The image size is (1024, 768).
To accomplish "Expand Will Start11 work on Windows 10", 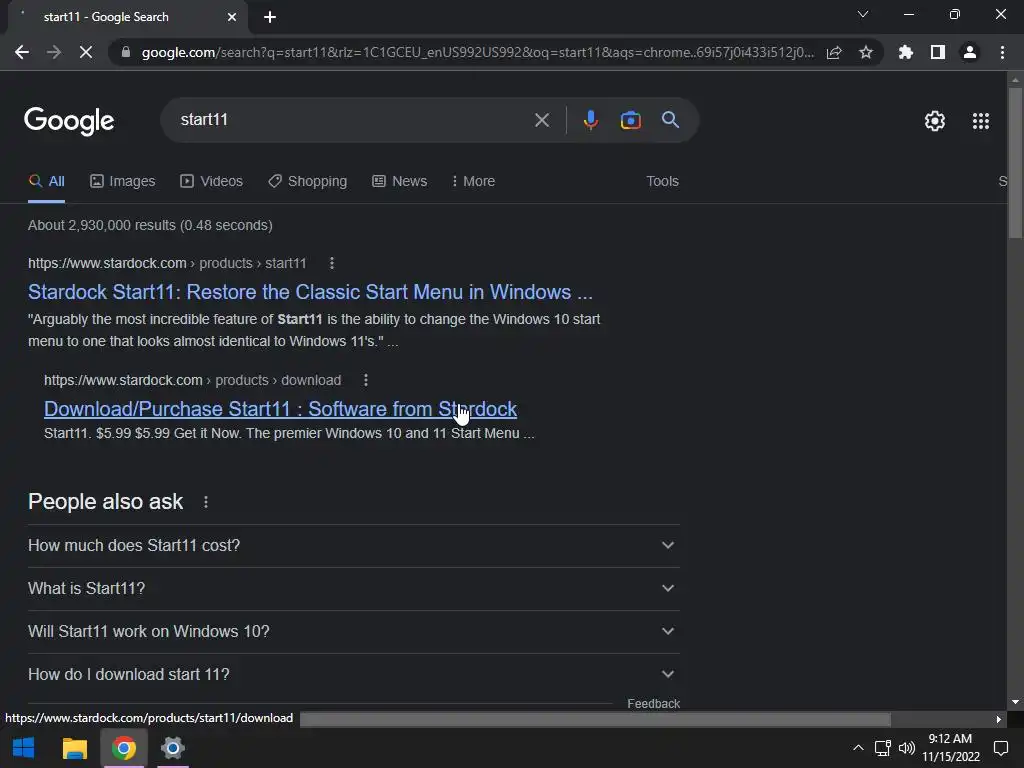I will pyautogui.click(x=353, y=632).
